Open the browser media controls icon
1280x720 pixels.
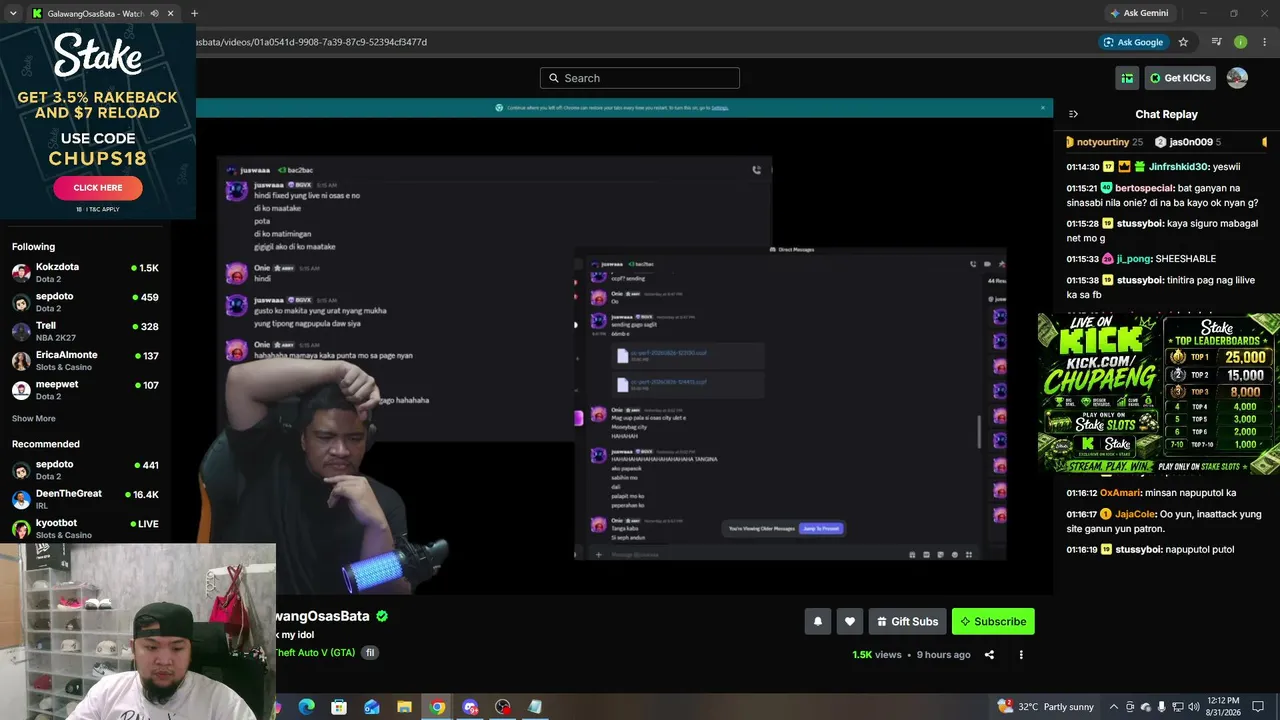(1217, 42)
